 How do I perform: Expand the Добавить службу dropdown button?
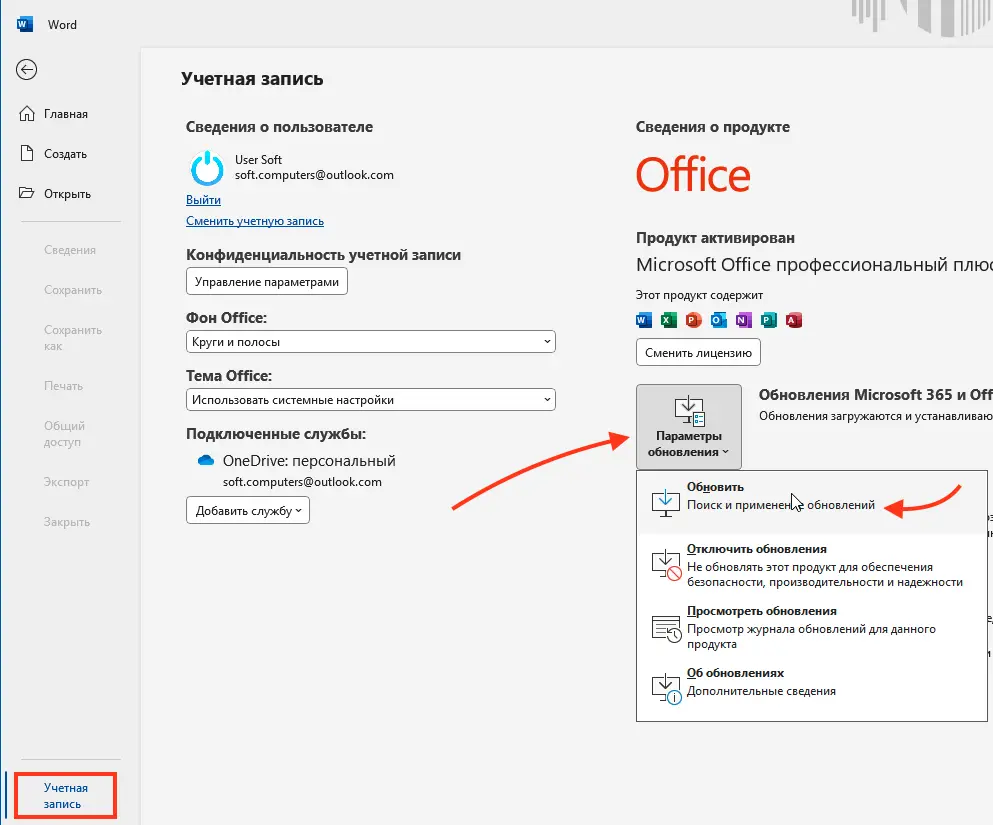[248, 510]
